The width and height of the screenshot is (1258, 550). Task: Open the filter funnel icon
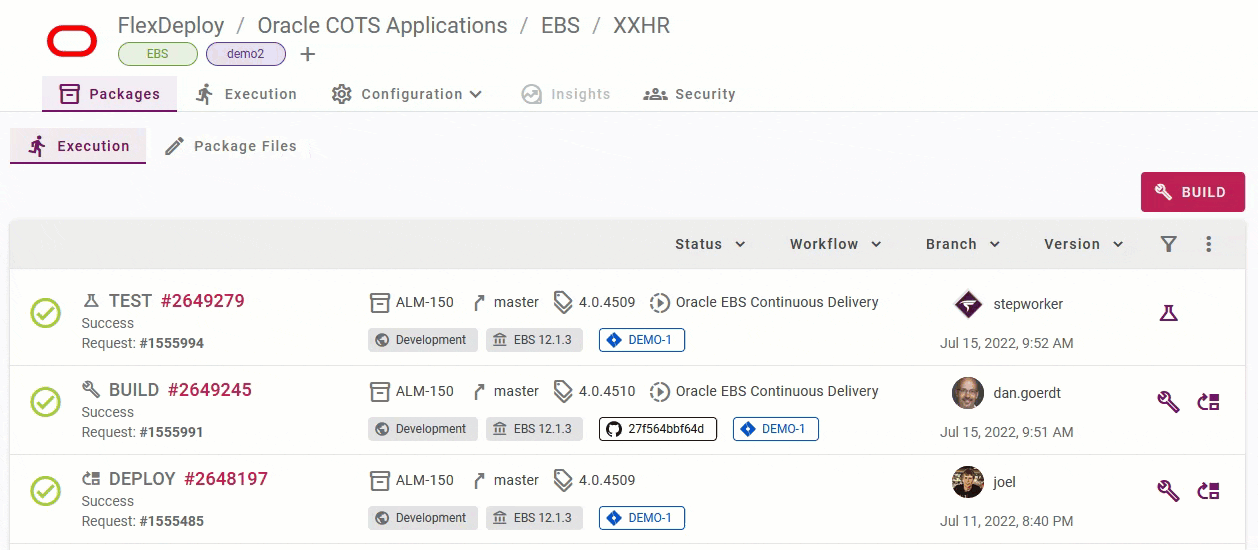1168,244
